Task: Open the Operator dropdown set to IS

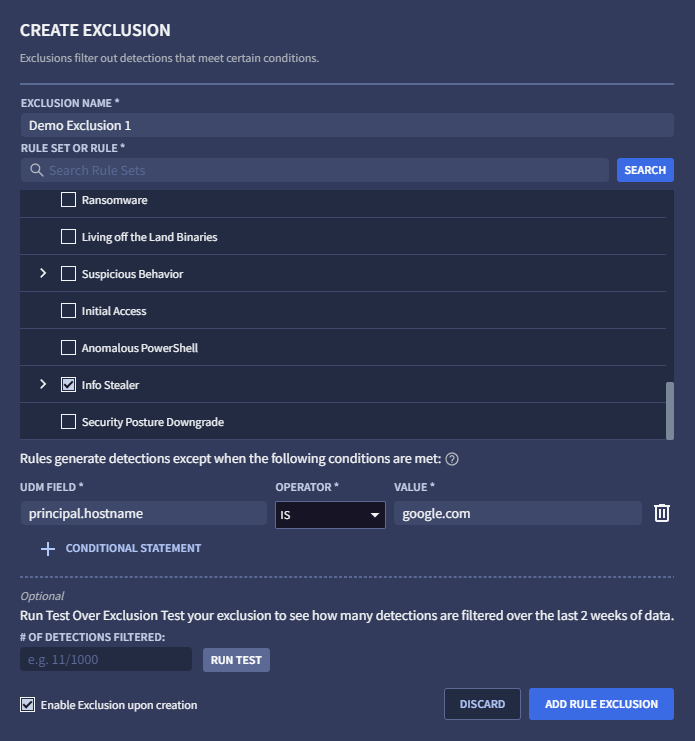Action: coord(330,514)
